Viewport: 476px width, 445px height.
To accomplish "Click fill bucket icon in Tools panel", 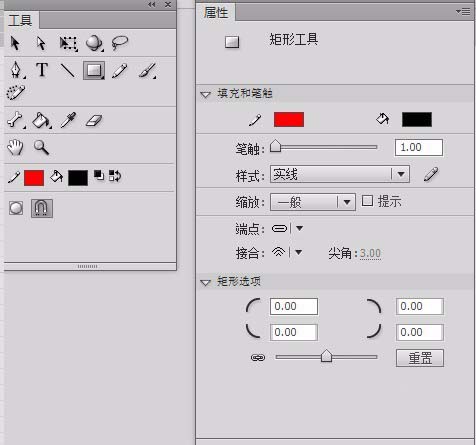I will coord(56,177).
